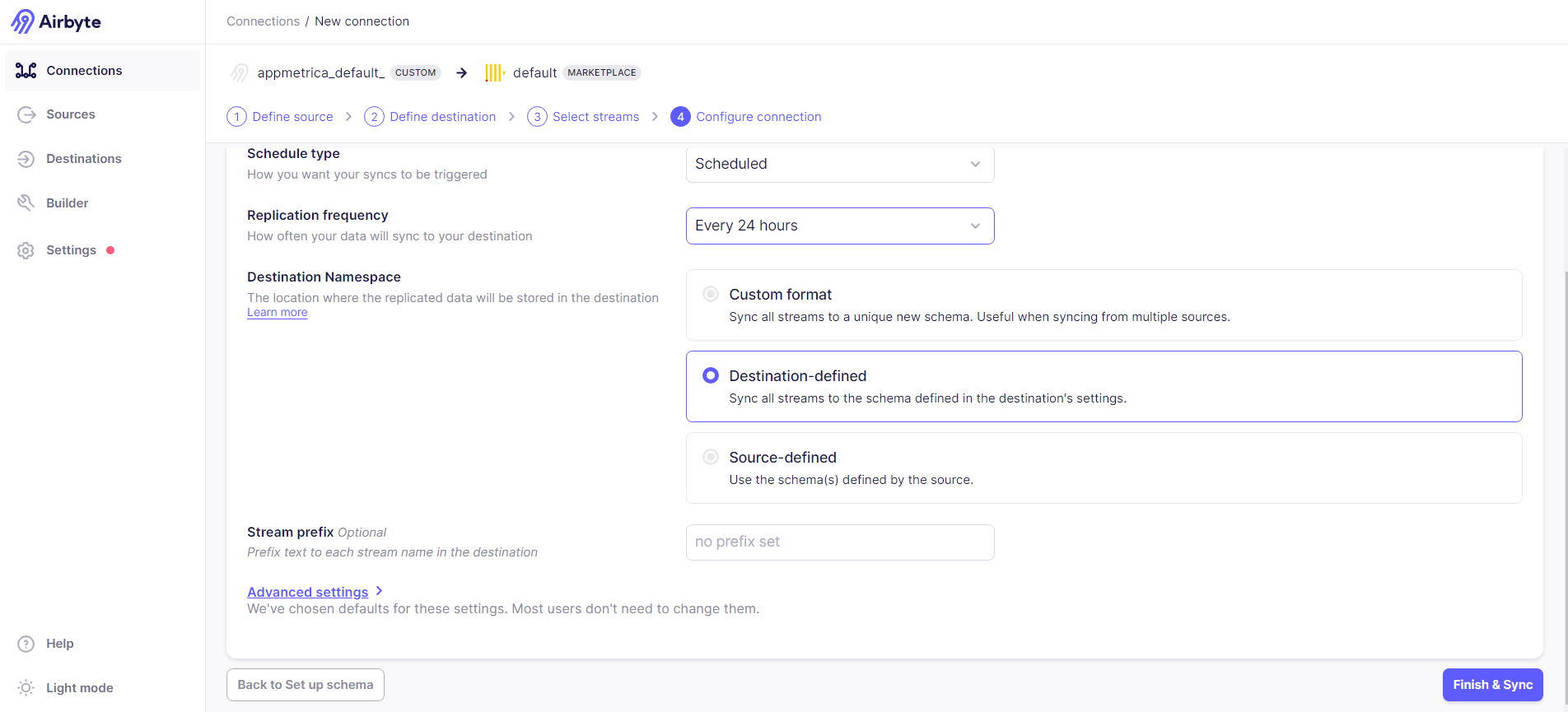The height and width of the screenshot is (712, 1568).
Task: Click the Airbyte logo
Action: click(56, 21)
